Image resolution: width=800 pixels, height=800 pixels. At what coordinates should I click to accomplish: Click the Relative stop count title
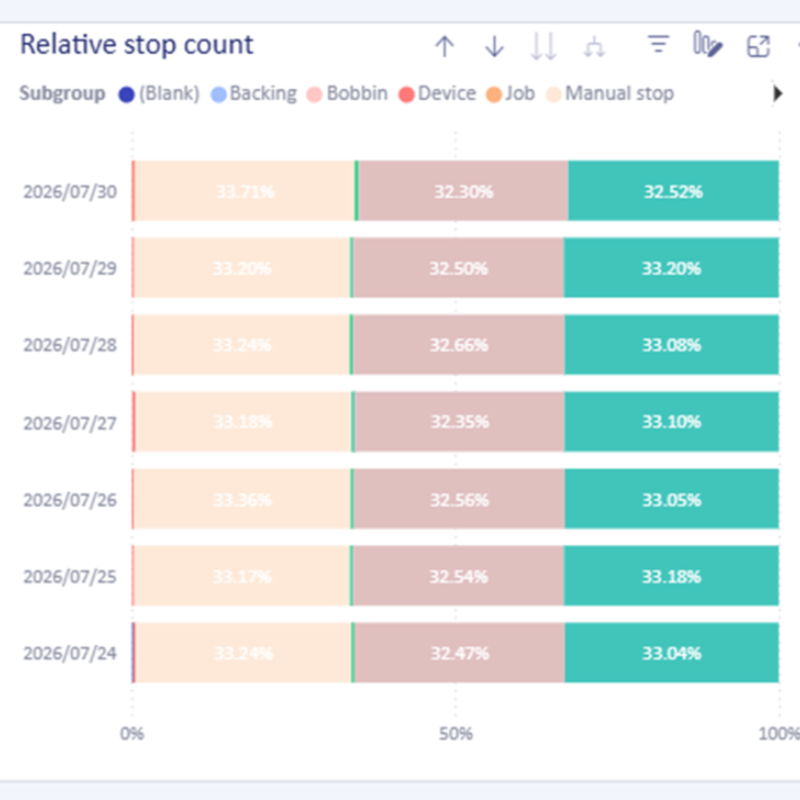click(x=137, y=45)
